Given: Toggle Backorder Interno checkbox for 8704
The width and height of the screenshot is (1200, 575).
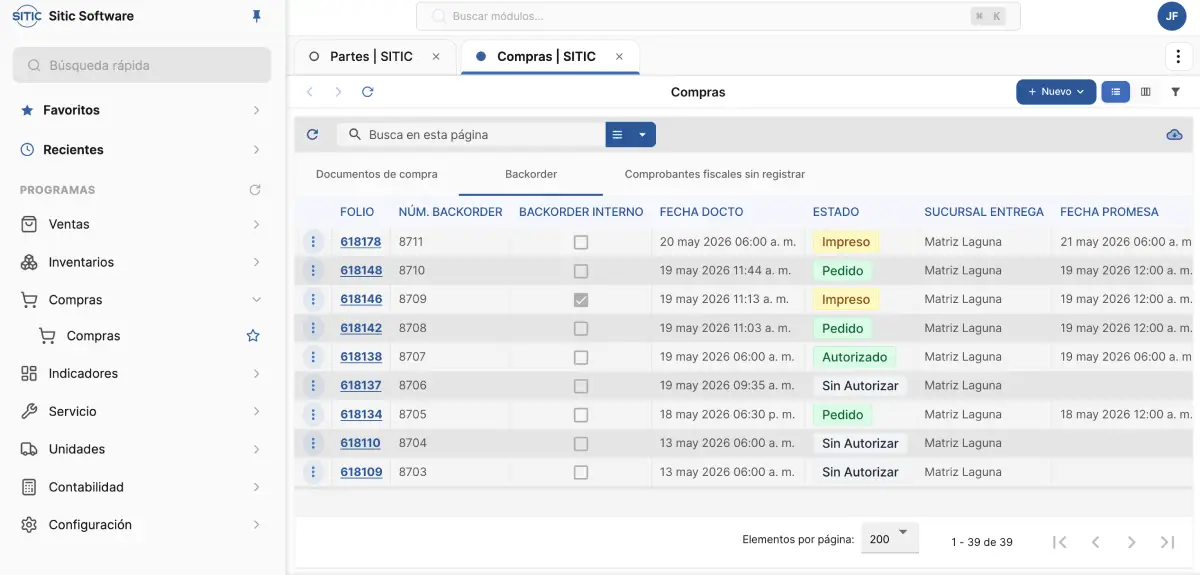Looking at the screenshot, I should pyautogui.click(x=581, y=443).
